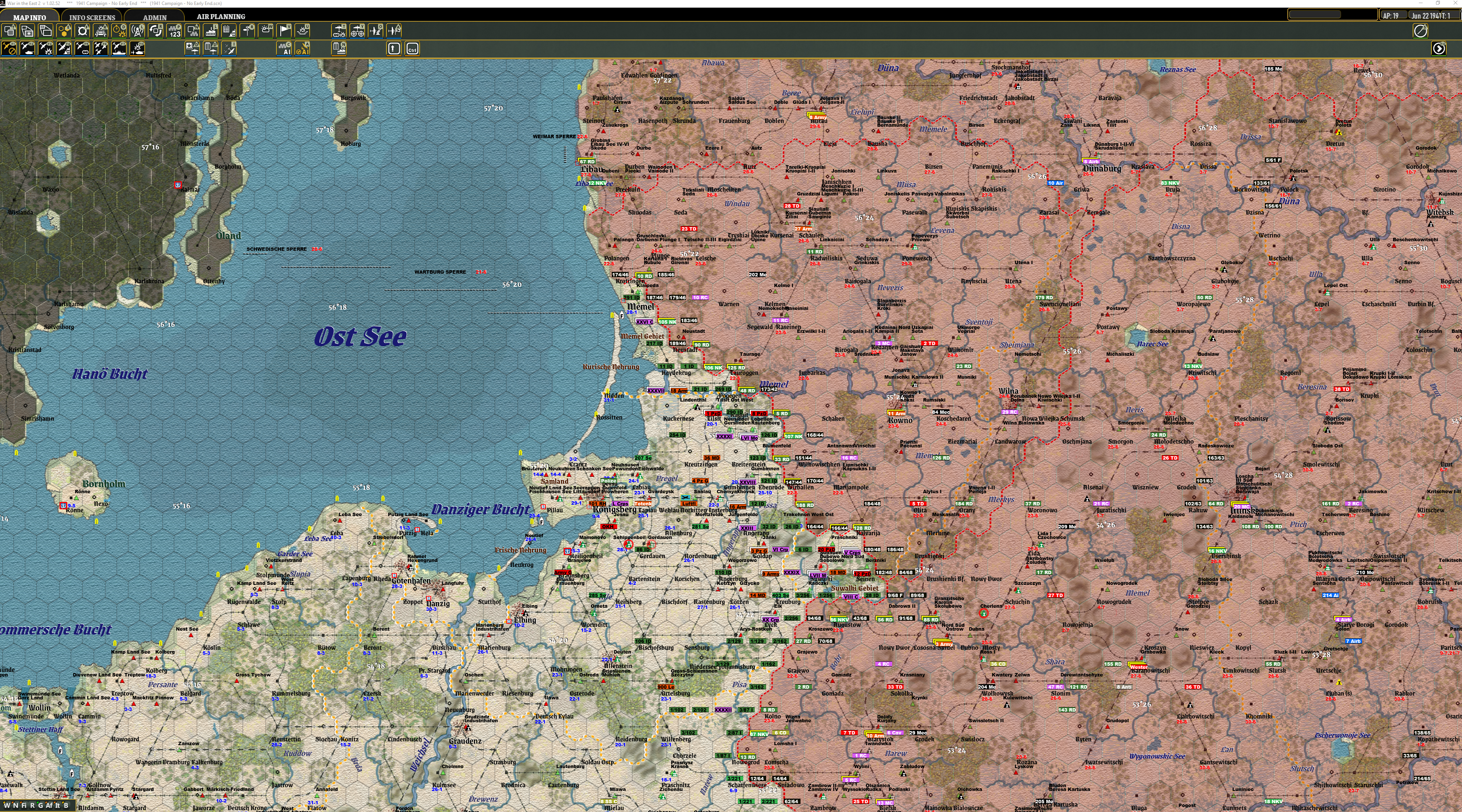Click the white flag icon (V)
Screen dimensions: 1462x812
(x=284, y=31)
